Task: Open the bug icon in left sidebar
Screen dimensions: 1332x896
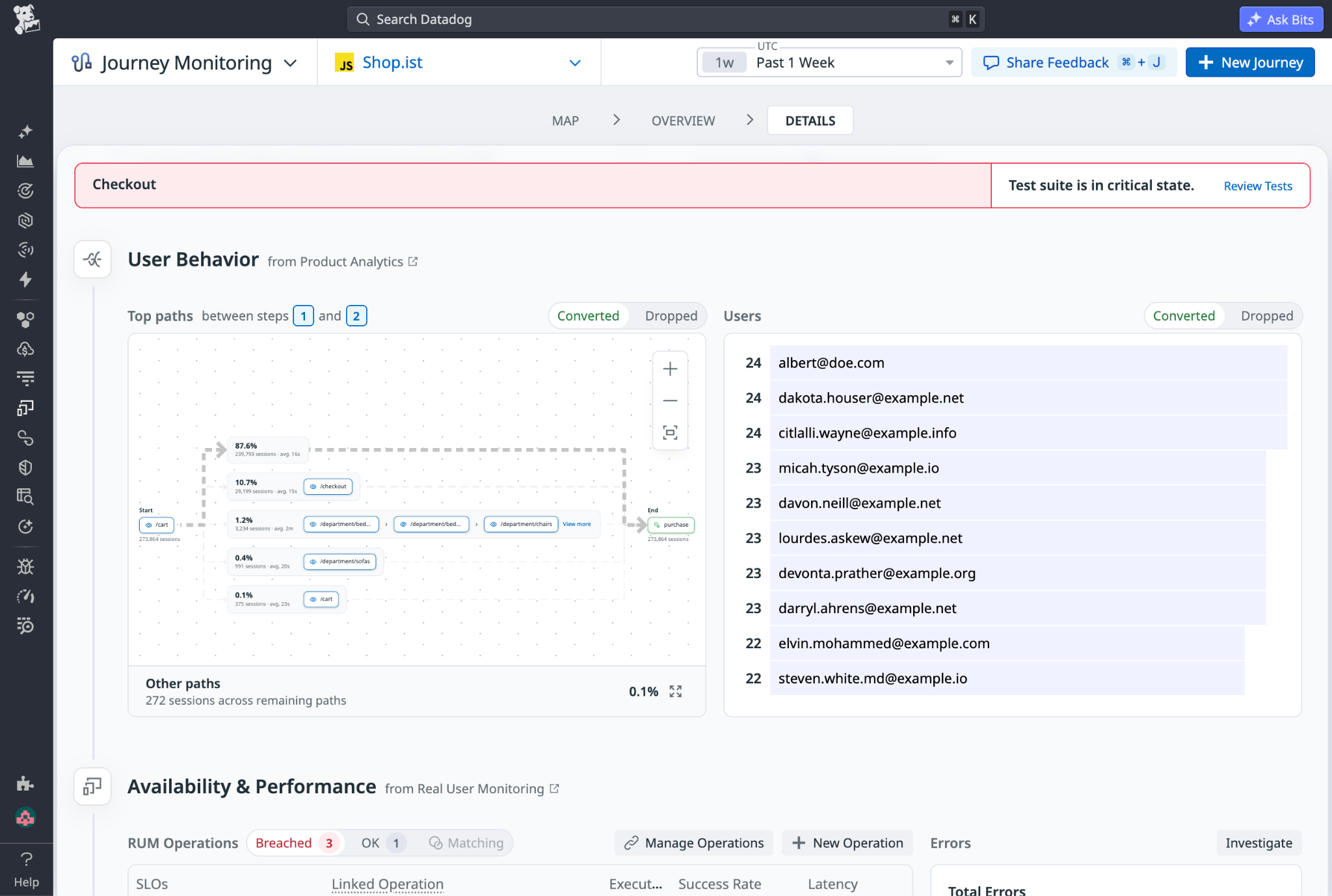Action: [x=25, y=567]
